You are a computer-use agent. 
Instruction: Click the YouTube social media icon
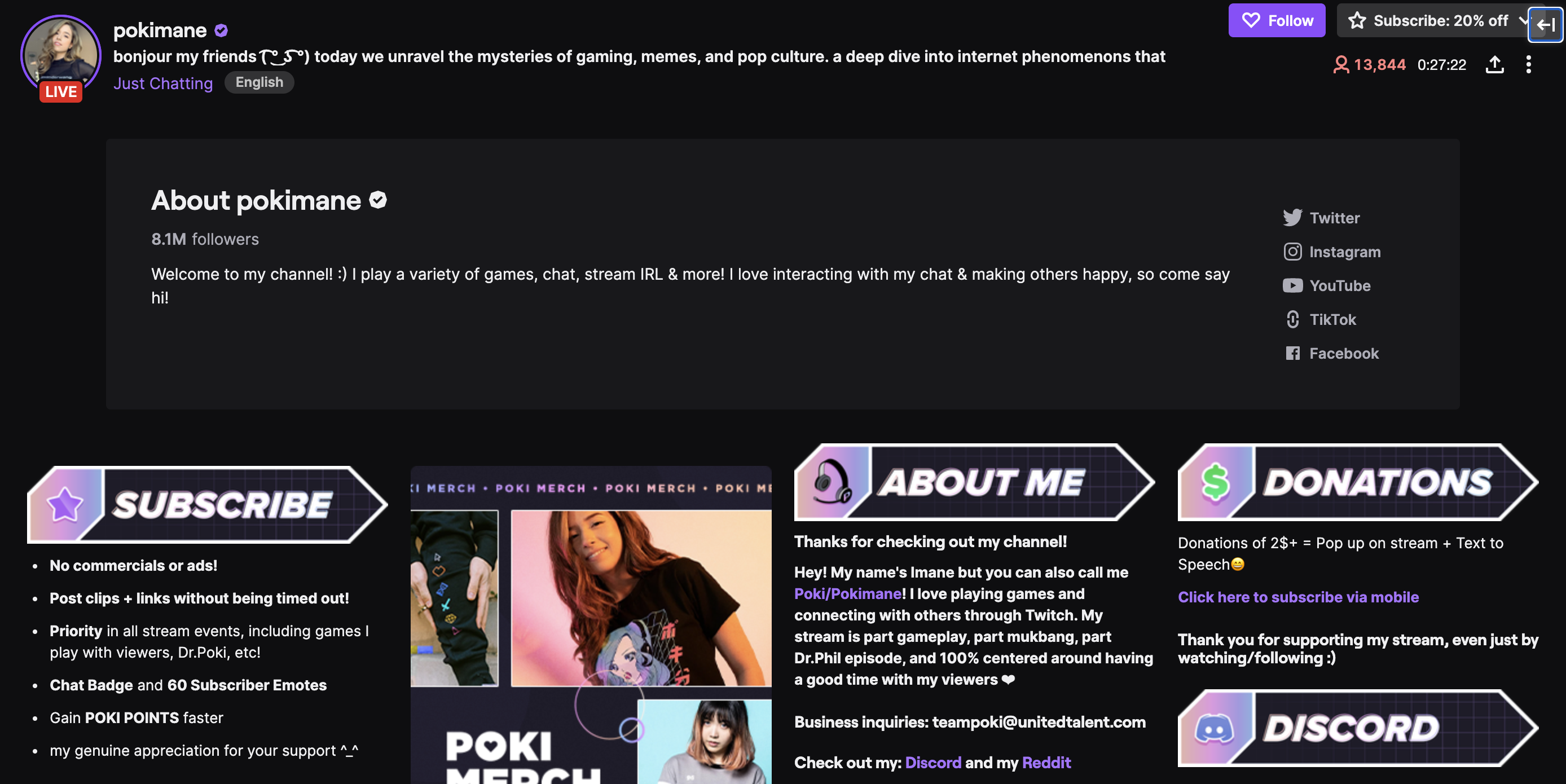tap(1293, 286)
